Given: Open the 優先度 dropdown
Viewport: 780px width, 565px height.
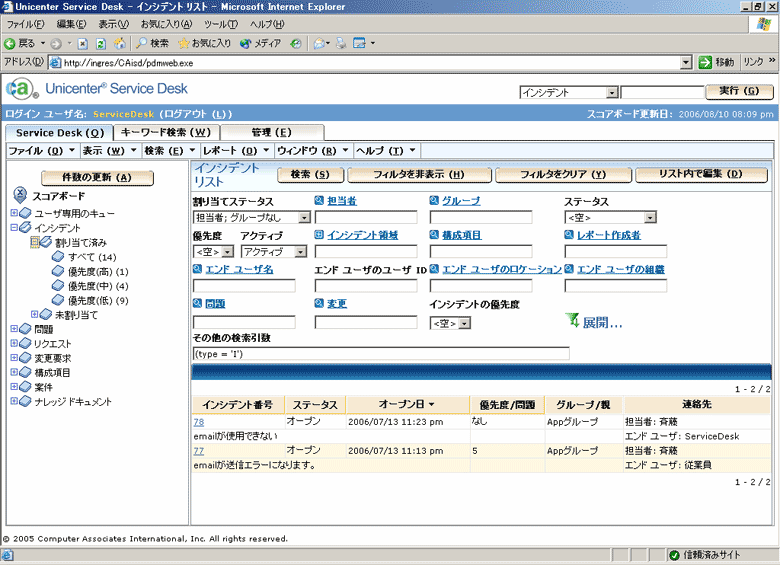Looking at the screenshot, I should coord(227,252).
